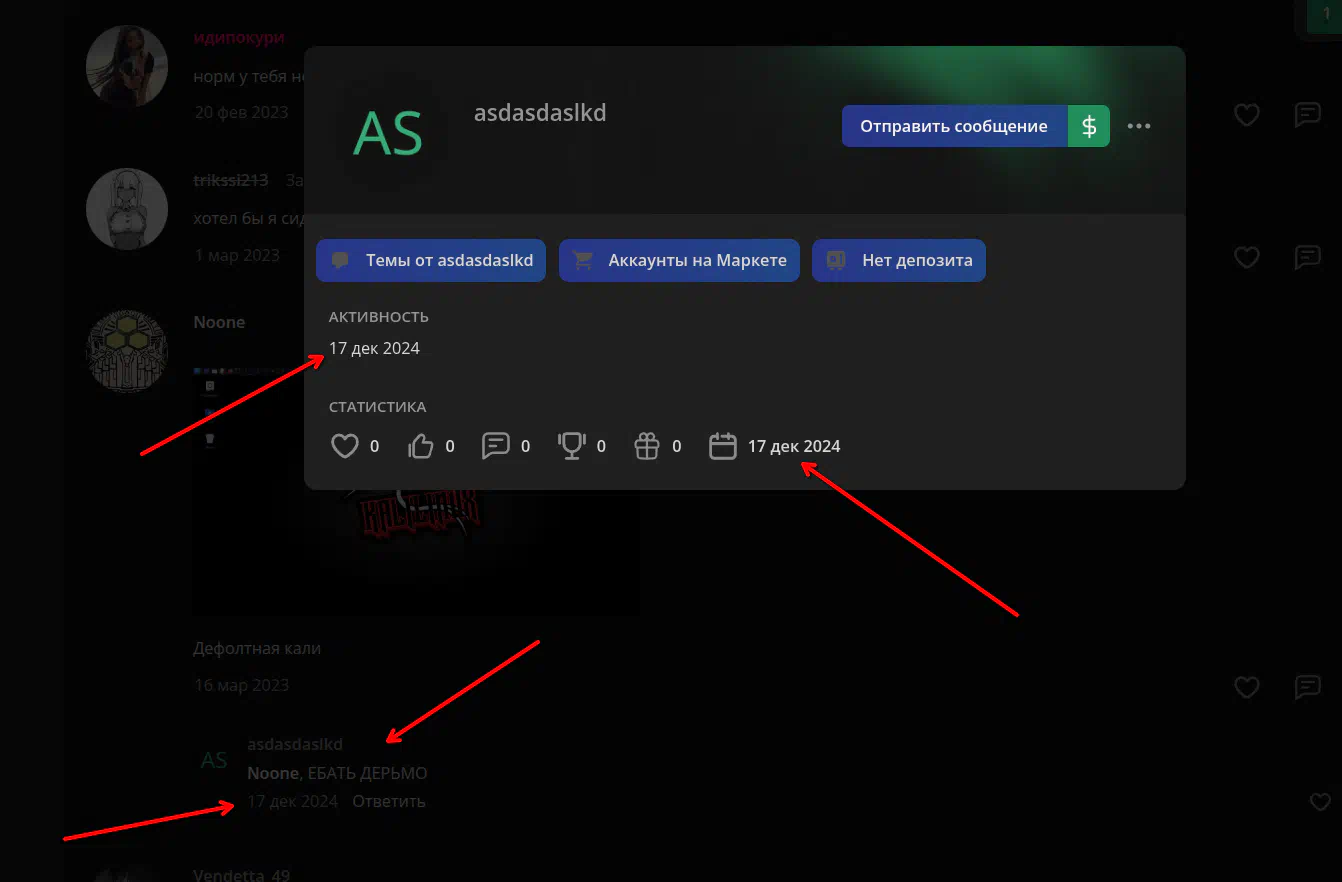Click the "Нет депозита" button
The width and height of the screenshot is (1342, 882).
pyautogui.click(x=899, y=261)
